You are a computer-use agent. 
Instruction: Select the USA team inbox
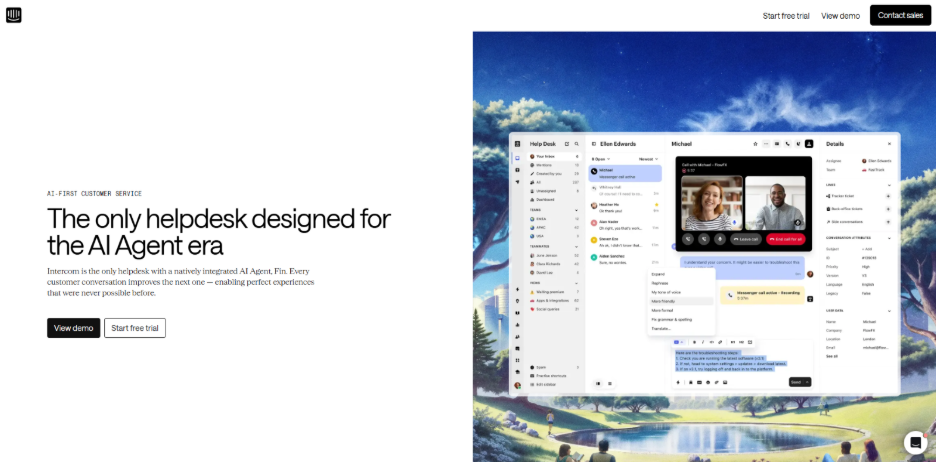pyautogui.click(x=555, y=236)
